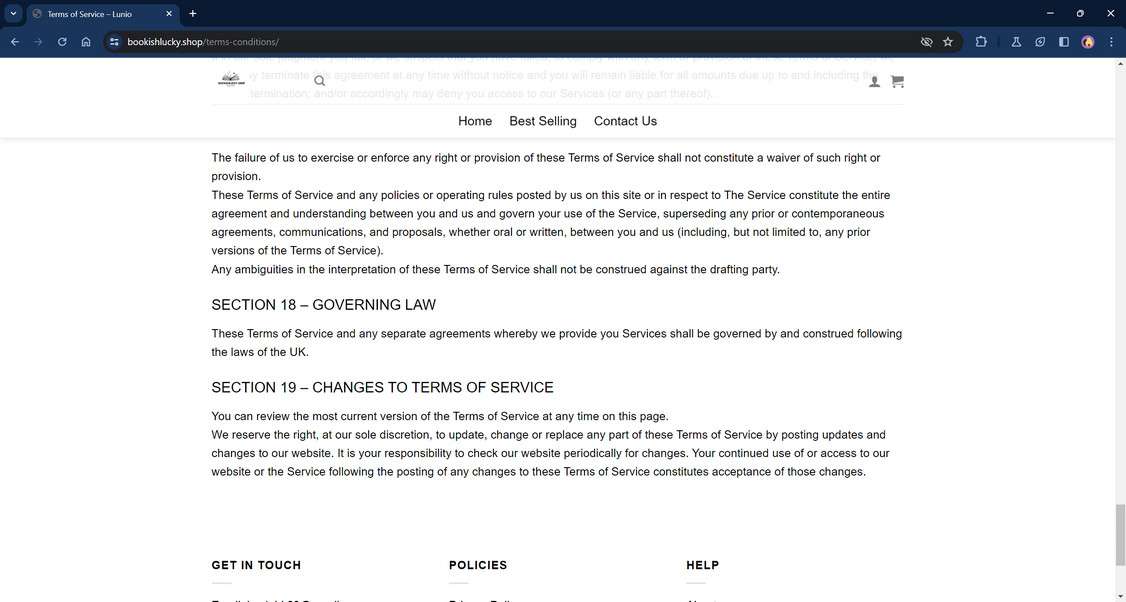
Task: Open the Contact Us menu item
Action: (625, 121)
